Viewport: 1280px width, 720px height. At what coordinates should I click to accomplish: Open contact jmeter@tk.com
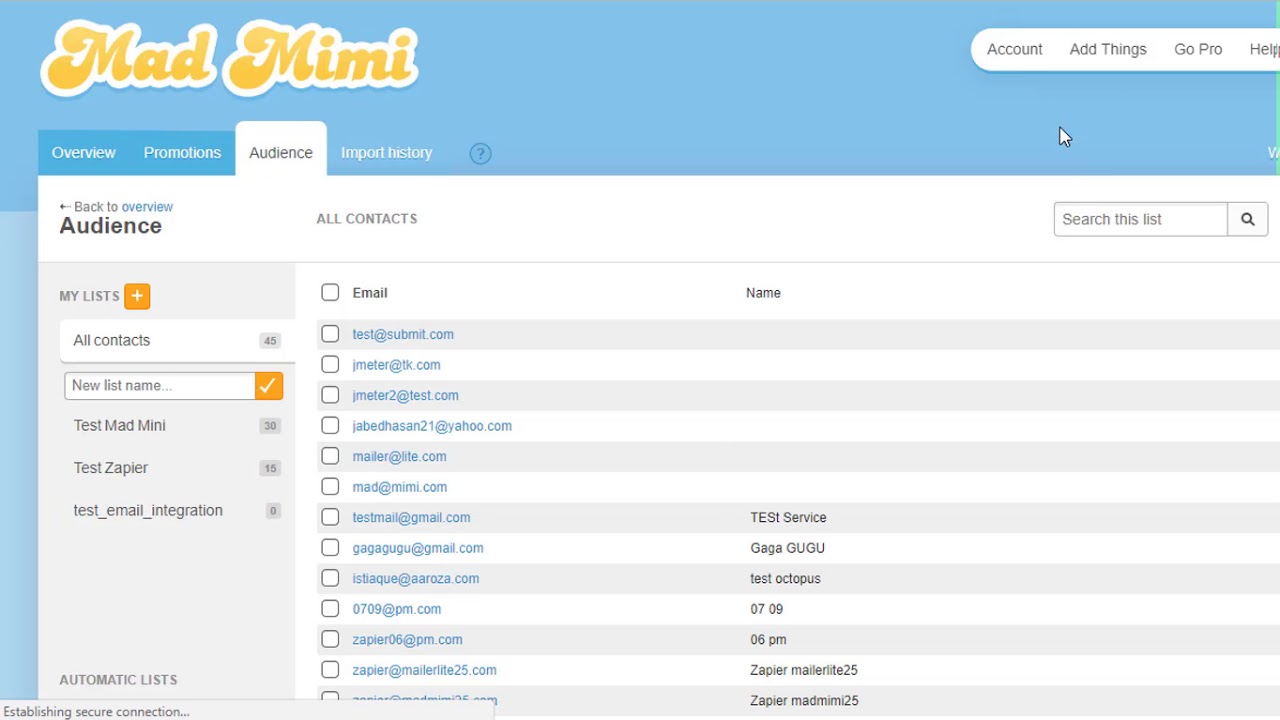(x=396, y=365)
